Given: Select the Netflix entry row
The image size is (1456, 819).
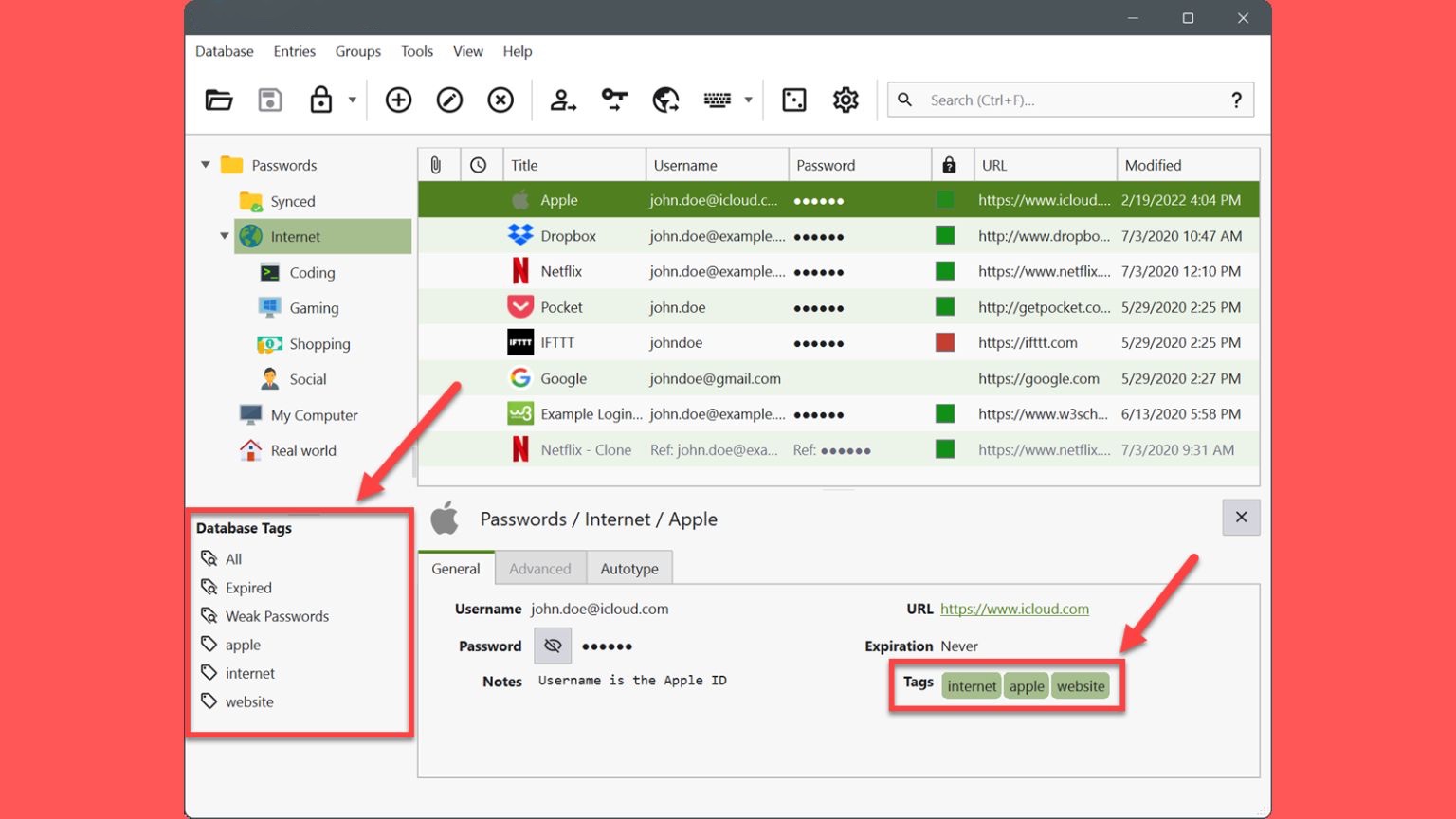Looking at the screenshot, I should tap(839, 271).
